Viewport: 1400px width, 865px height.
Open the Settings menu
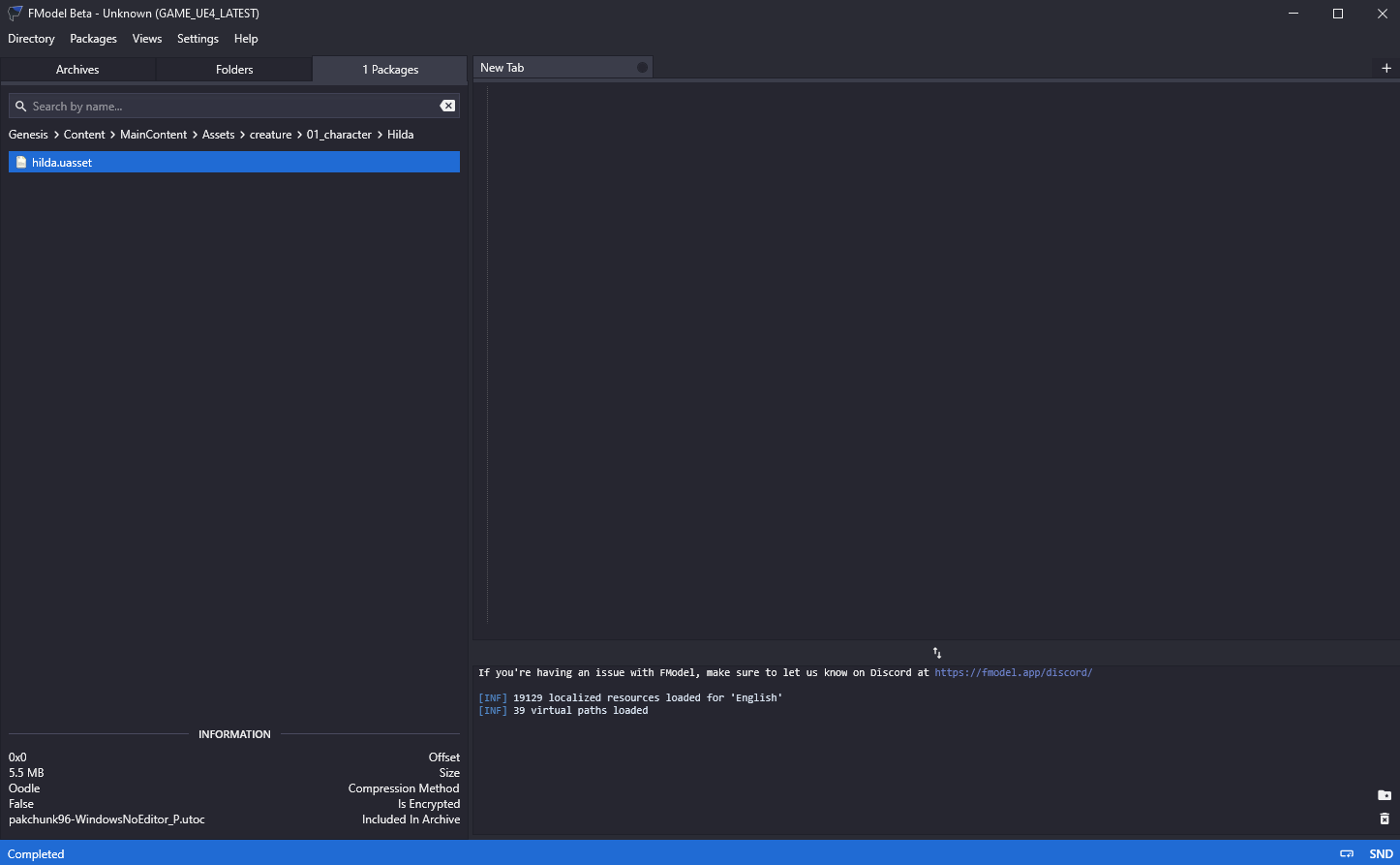pyautogui.click(x=198, y=39)
